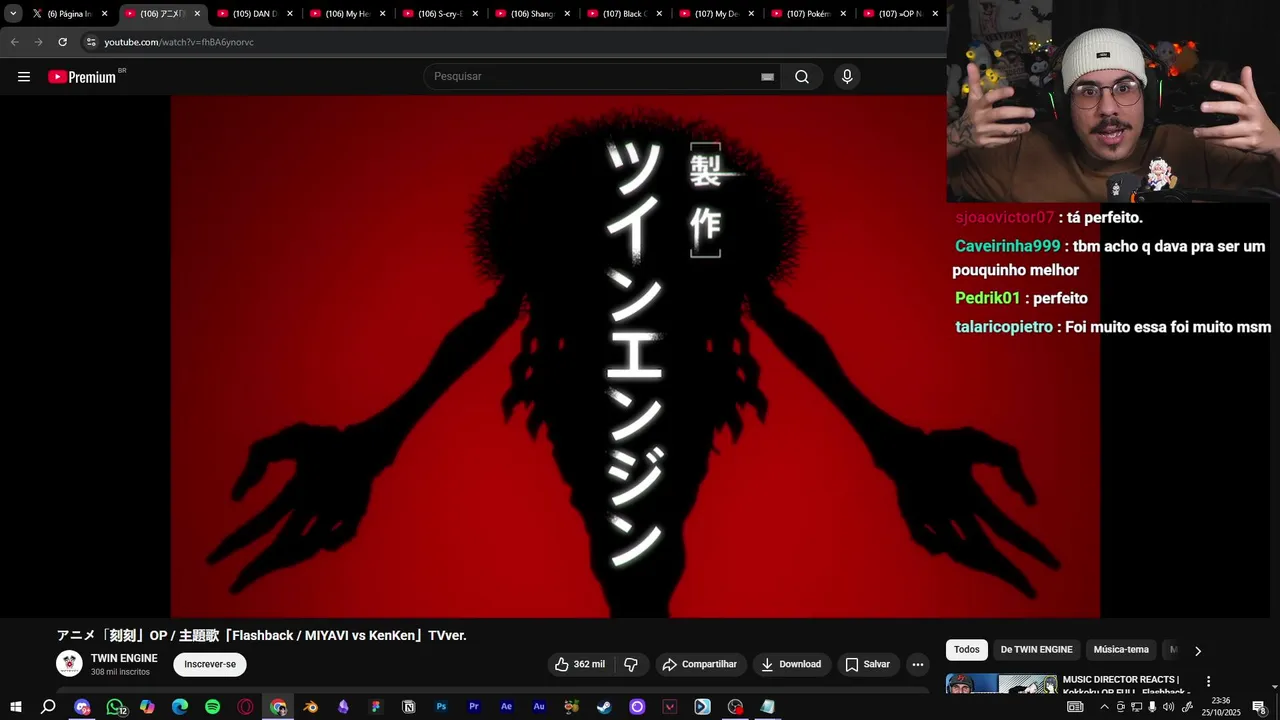Open Notion from taskbar
The width and height of the screenshot is (1280, 720).
pos(408,707)
